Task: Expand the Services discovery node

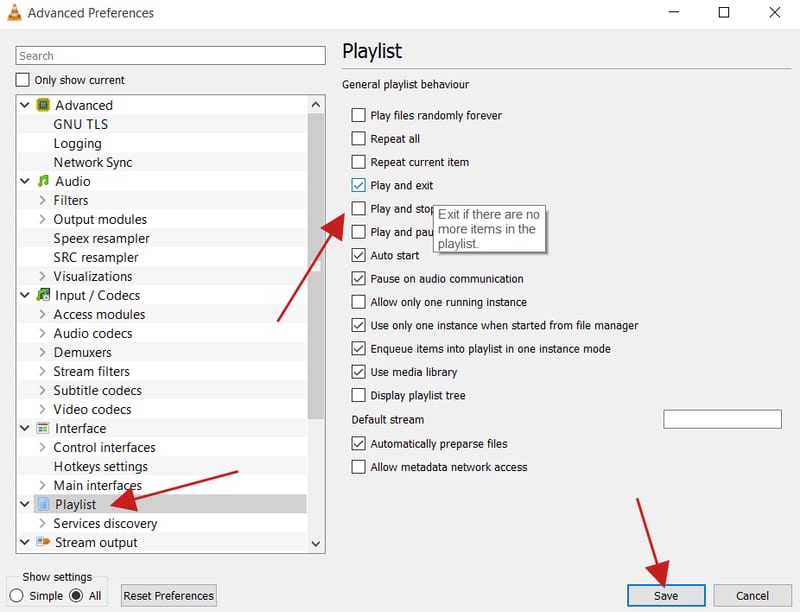Action: pos(43,523)
